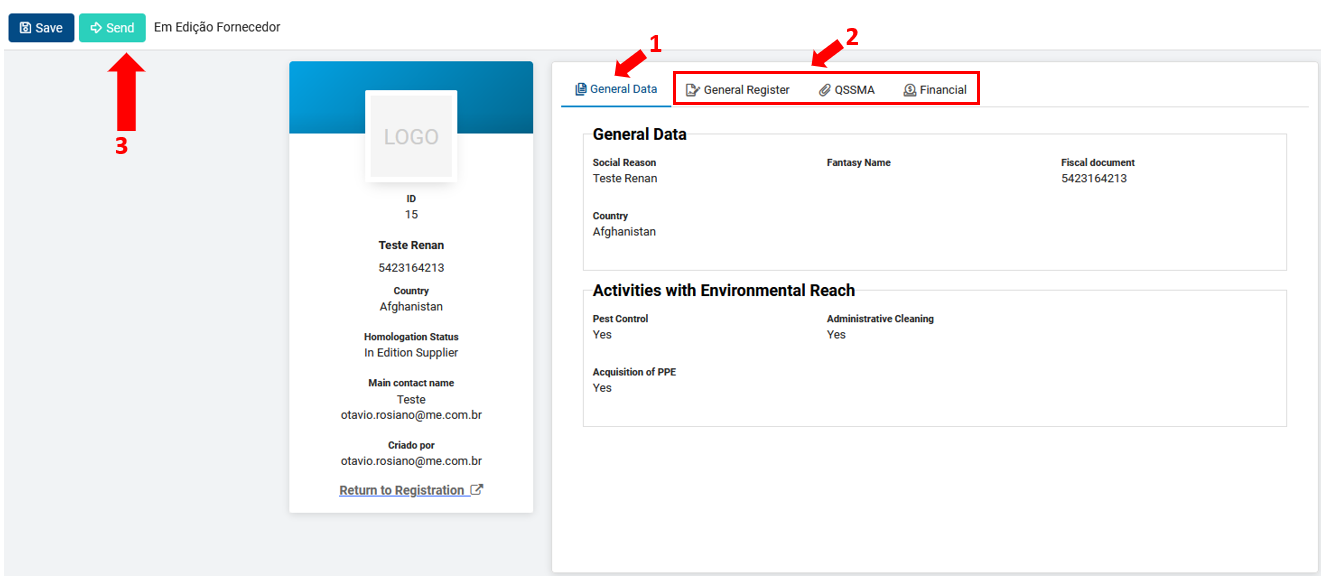1321x576 pixels.
Task: Click the Save button
Action: coord(41,28)
